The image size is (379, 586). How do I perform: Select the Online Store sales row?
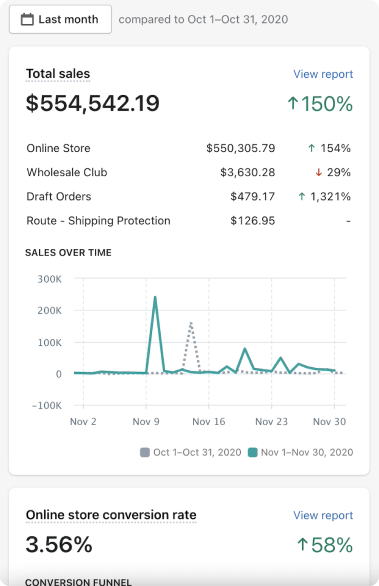[x=188, y=148]
